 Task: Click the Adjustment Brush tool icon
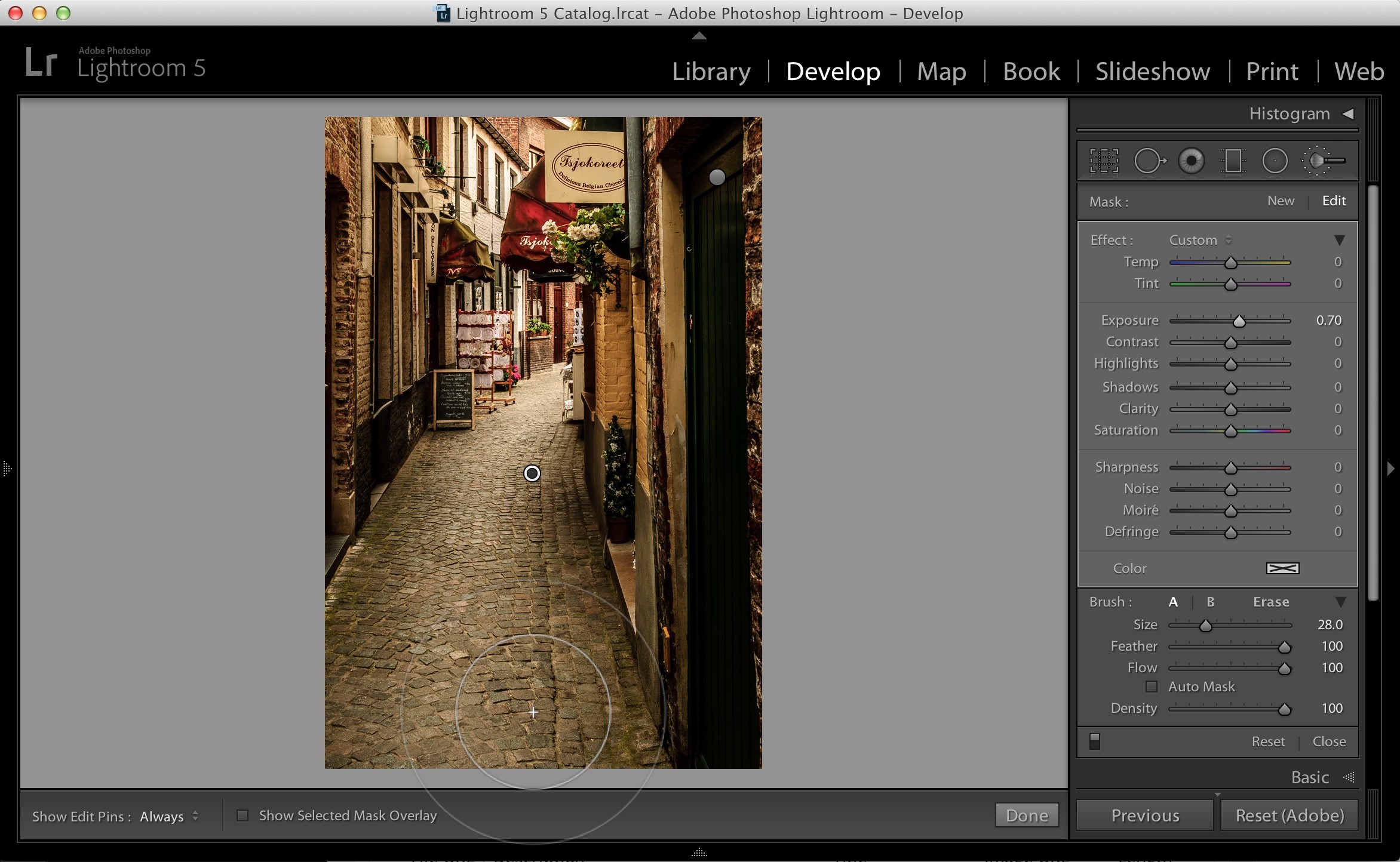[x=1324, y=161]
